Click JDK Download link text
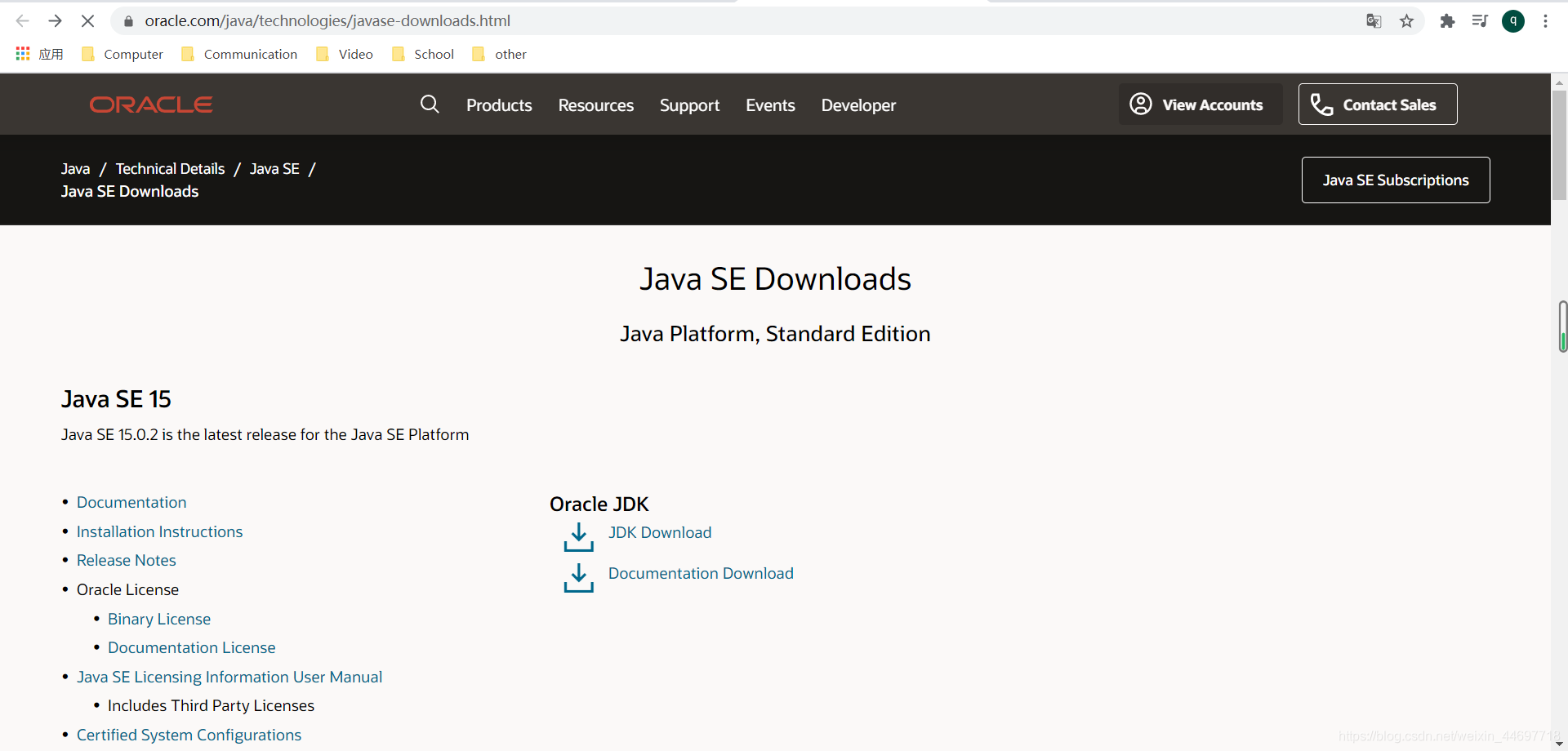The width and height of the screenshot is (1568, 751). coord(660,533)
